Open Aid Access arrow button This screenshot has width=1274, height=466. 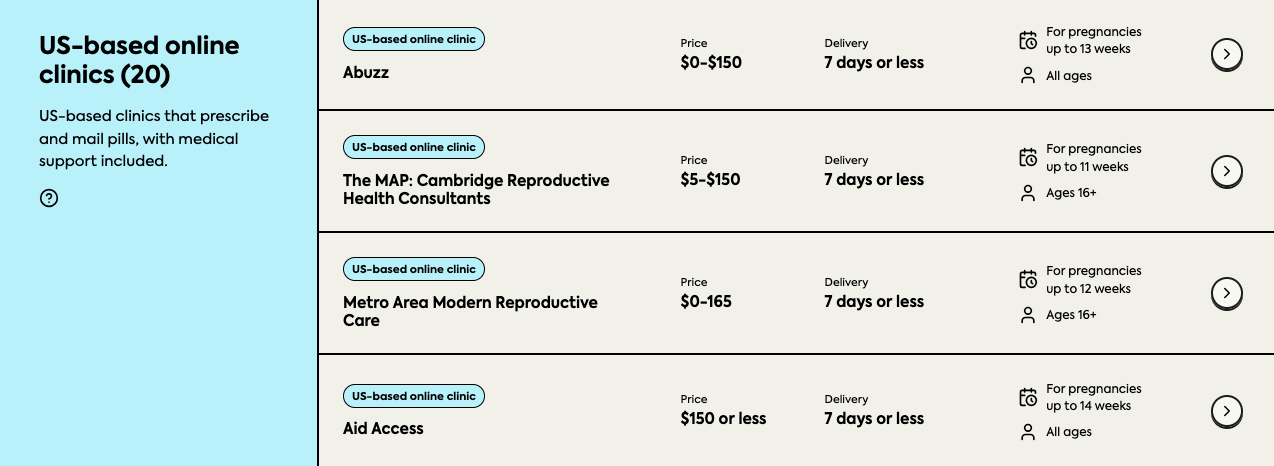pyautogui.click(x=1226, y=411)
